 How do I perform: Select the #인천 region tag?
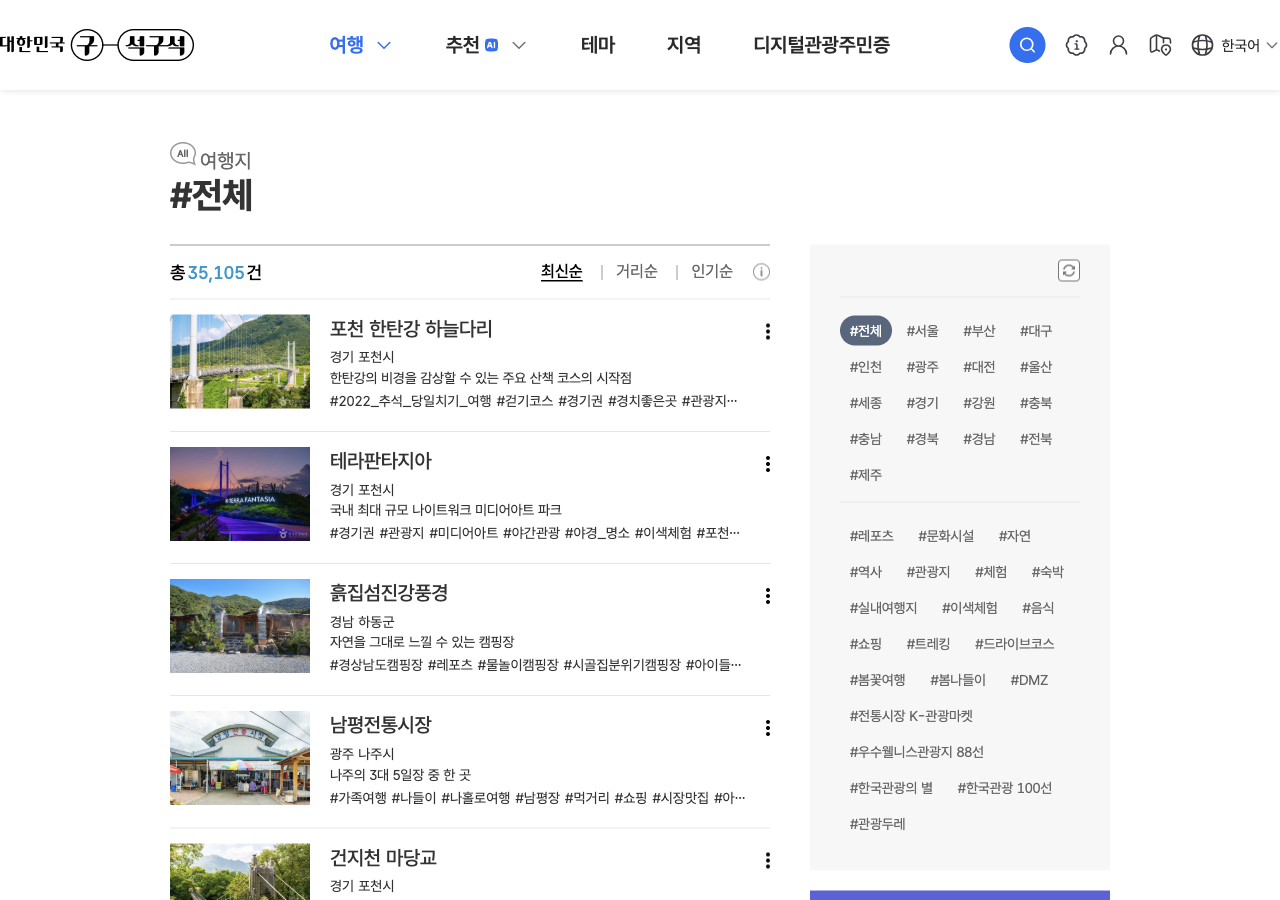(x=866, y=367)
